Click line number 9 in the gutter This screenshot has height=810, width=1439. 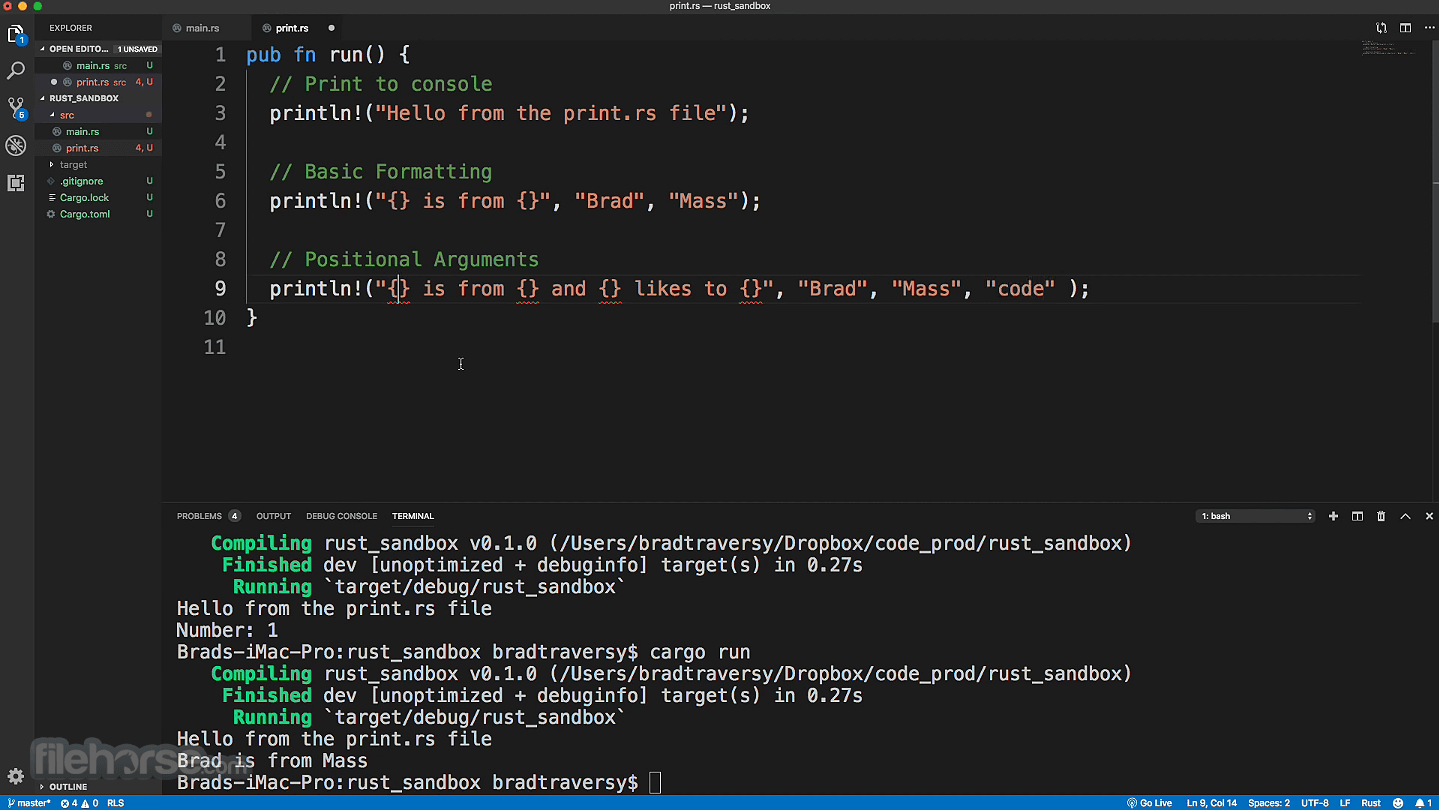point(220,288)
